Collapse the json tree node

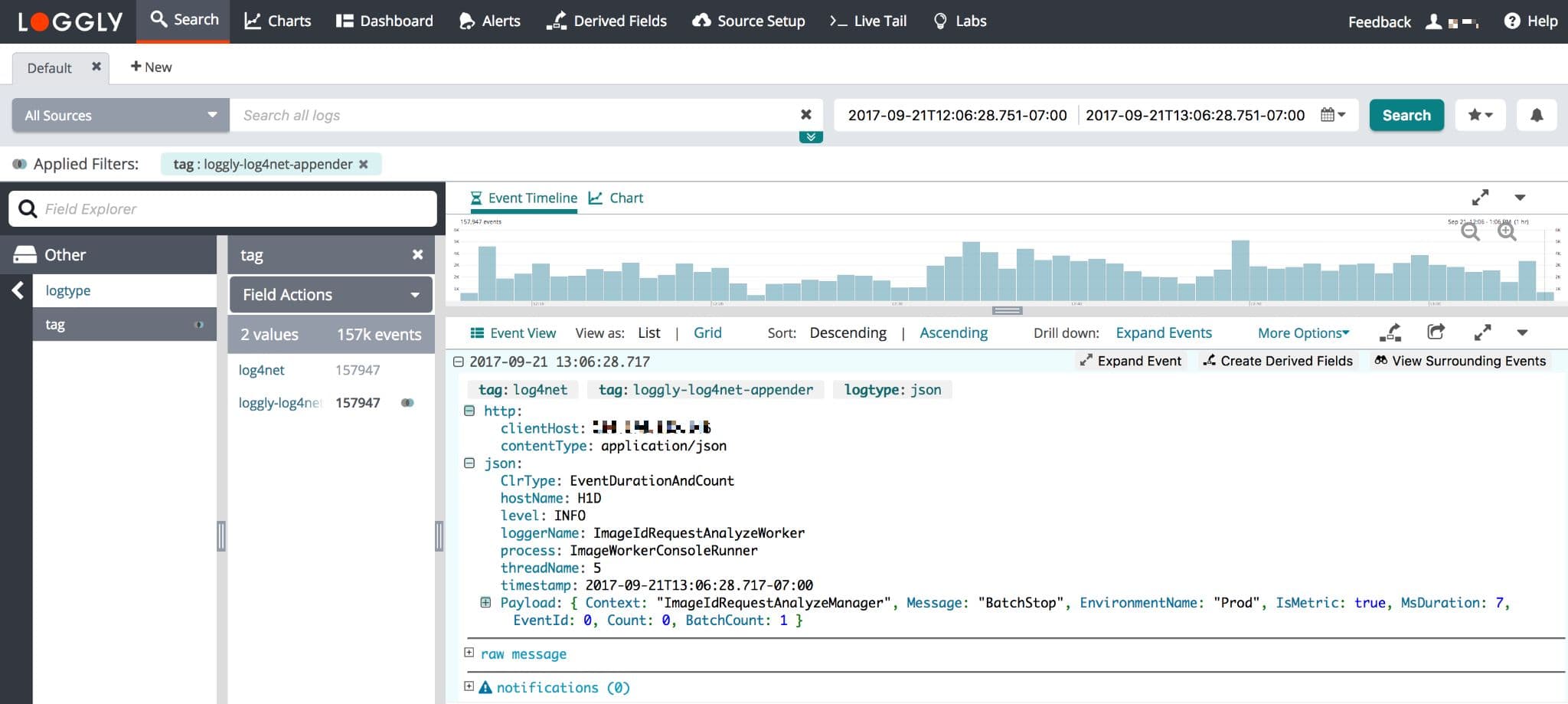pyautogui.click(x=469, y=463)
